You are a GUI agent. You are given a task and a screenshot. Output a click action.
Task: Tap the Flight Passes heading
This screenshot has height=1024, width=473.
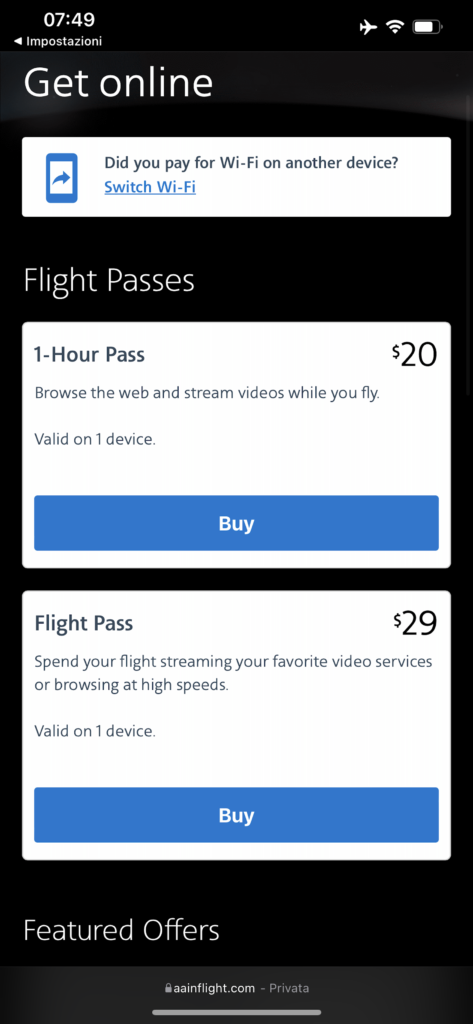point(109,280)
